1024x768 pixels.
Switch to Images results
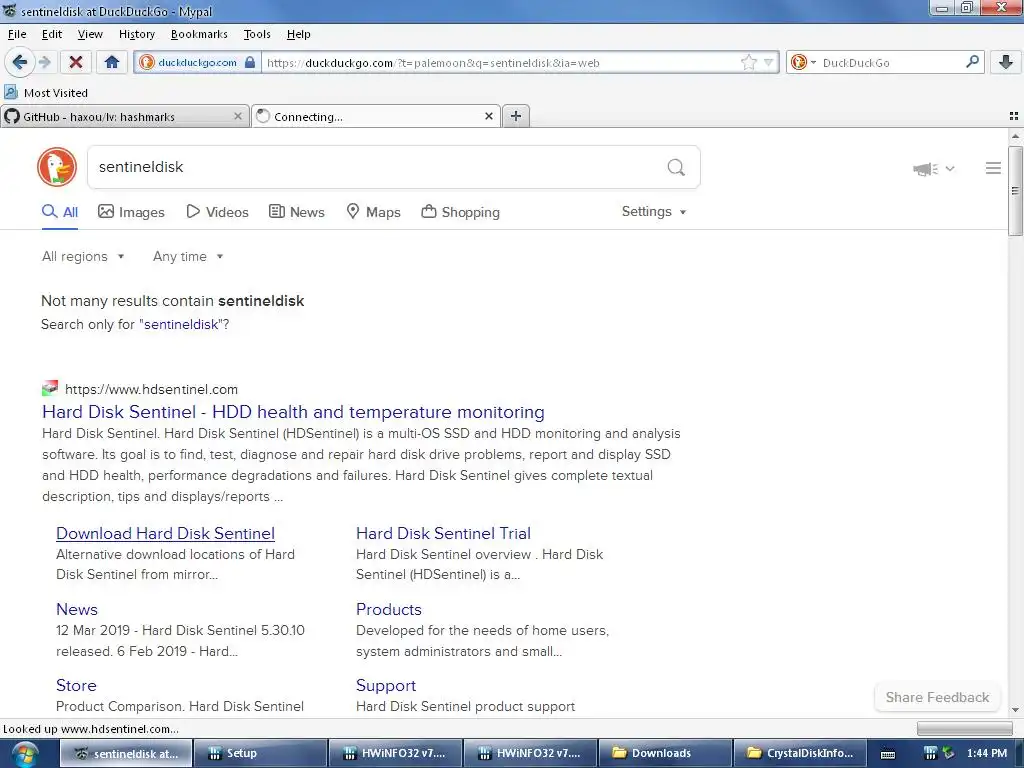[131, 212]
